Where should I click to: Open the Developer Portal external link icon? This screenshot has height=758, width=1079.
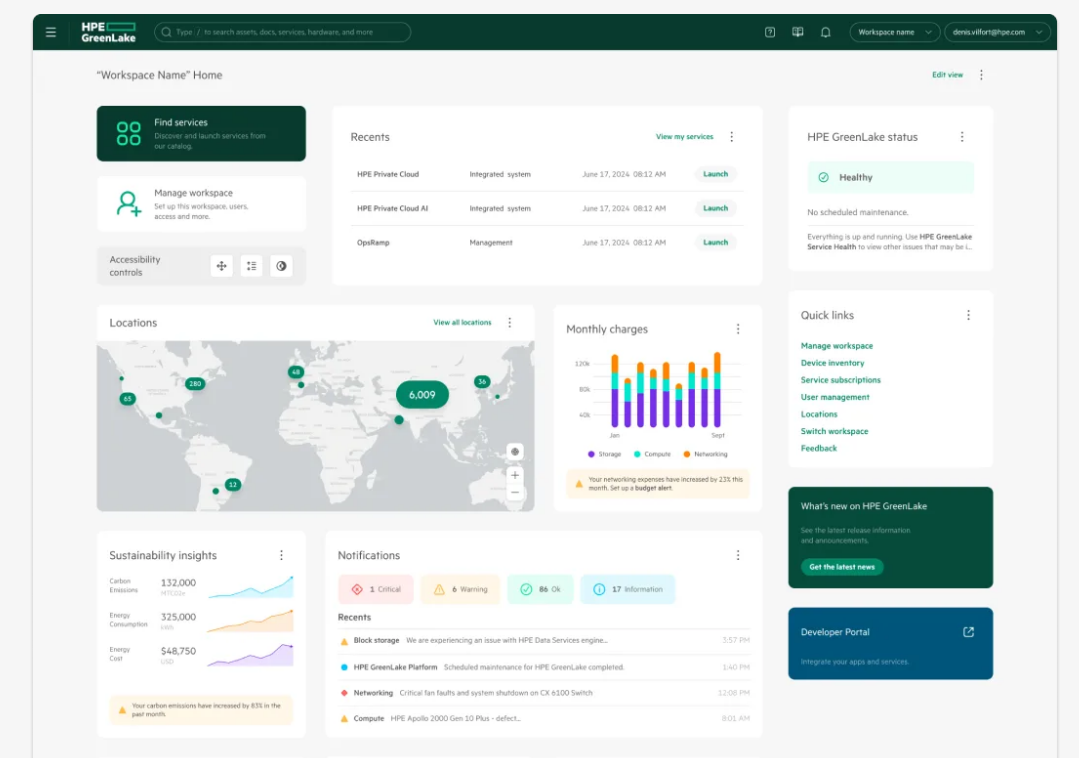[968, 632]
